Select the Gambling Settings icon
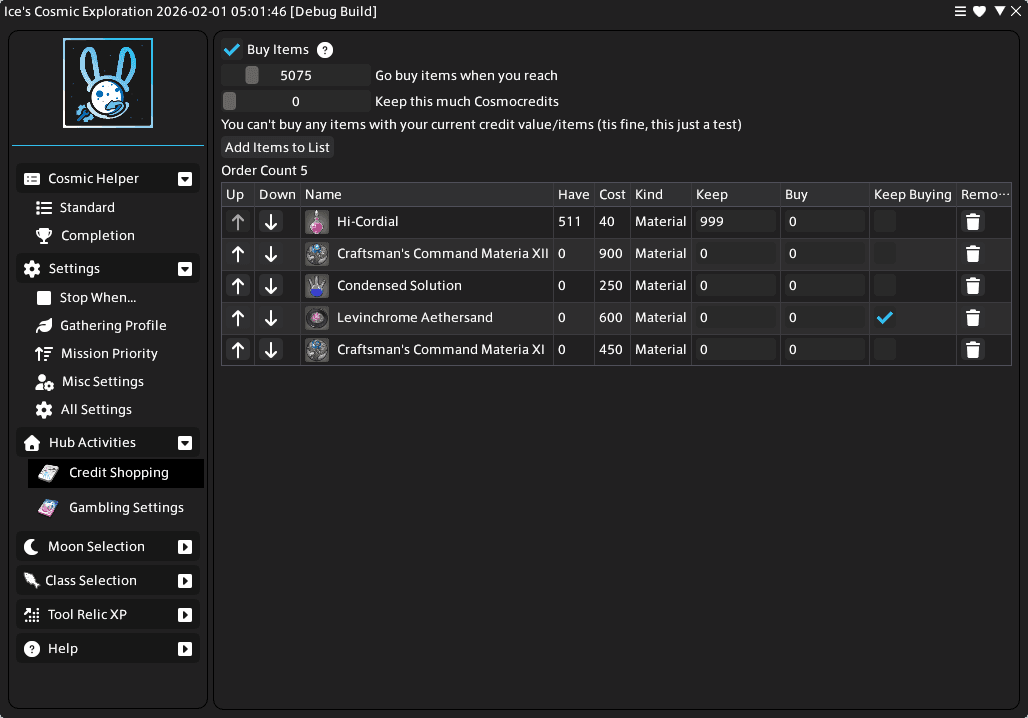 pyautogui.click(x=47, y=507)
